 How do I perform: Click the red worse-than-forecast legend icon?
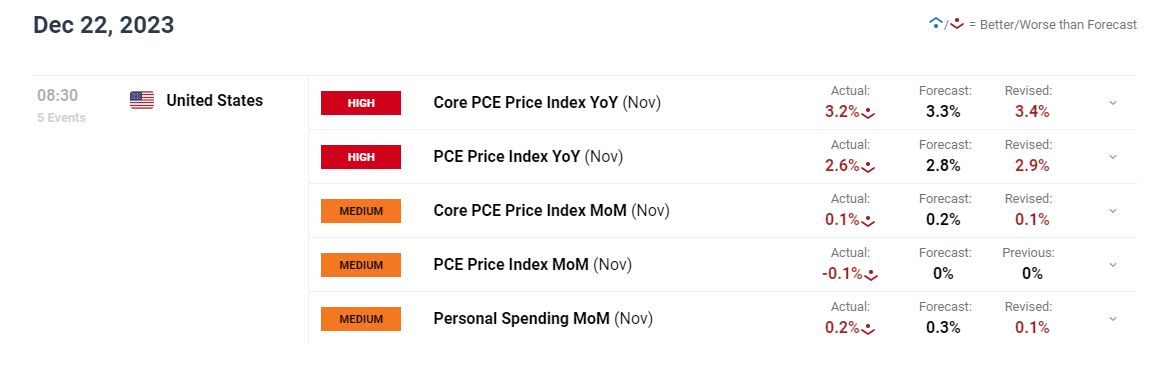tap(957, 24)
